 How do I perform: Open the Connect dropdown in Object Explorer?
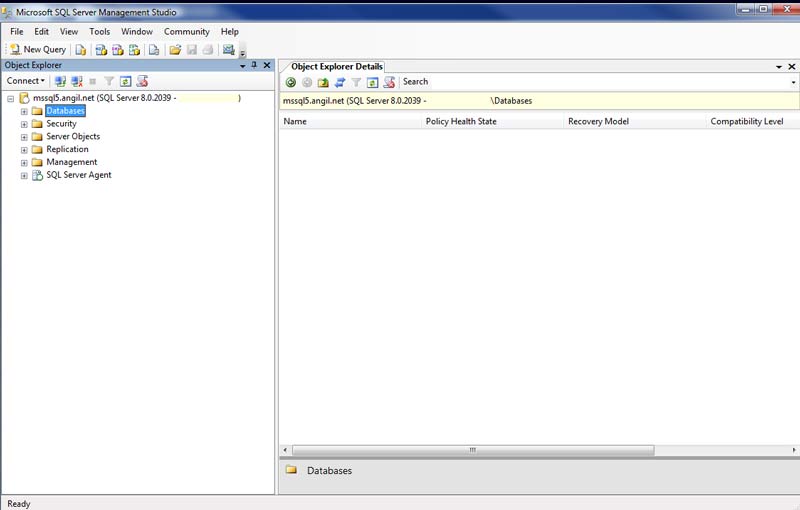(26, 81)
